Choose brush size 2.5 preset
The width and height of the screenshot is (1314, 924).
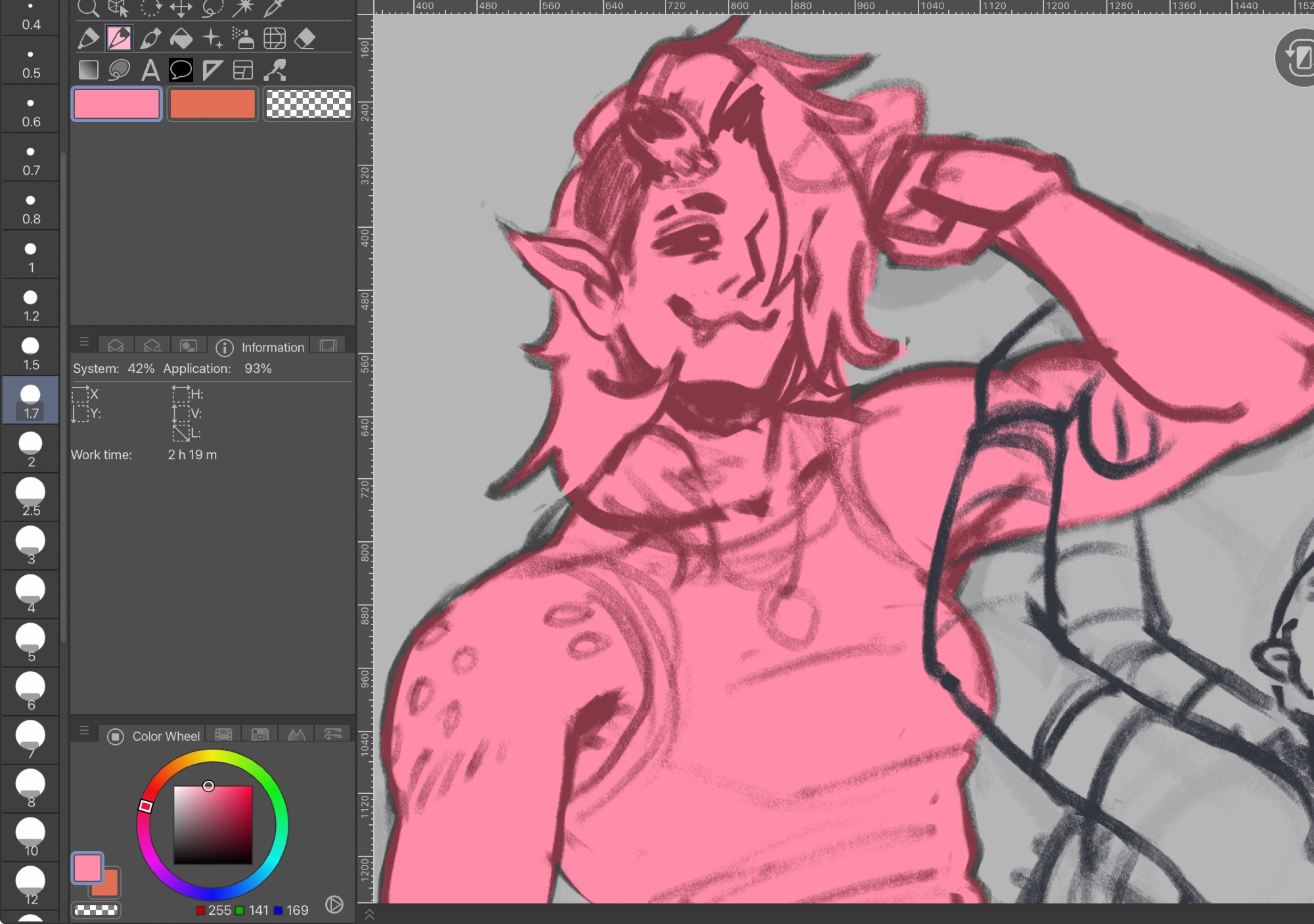point(30,497)
